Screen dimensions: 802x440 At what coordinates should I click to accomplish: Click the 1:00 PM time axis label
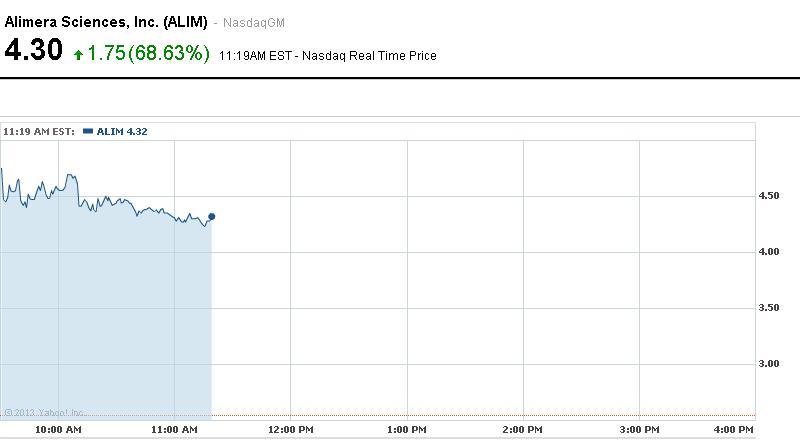tap(406, 430)
